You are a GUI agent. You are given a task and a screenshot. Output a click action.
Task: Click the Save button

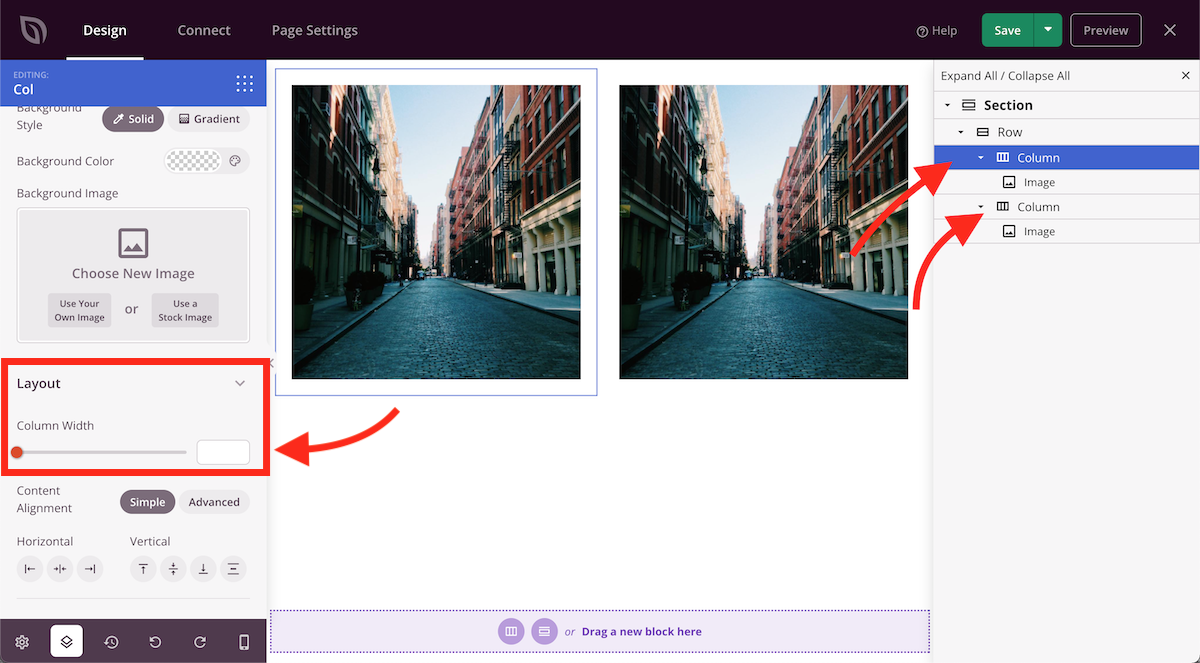(x=1007, y=30)
